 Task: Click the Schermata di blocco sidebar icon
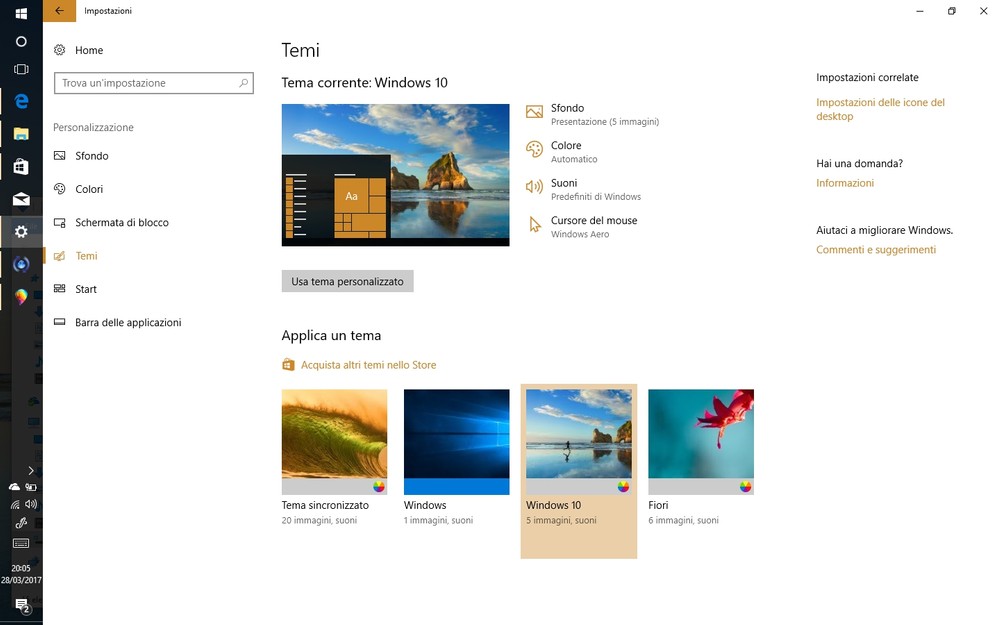pos(59,223)
